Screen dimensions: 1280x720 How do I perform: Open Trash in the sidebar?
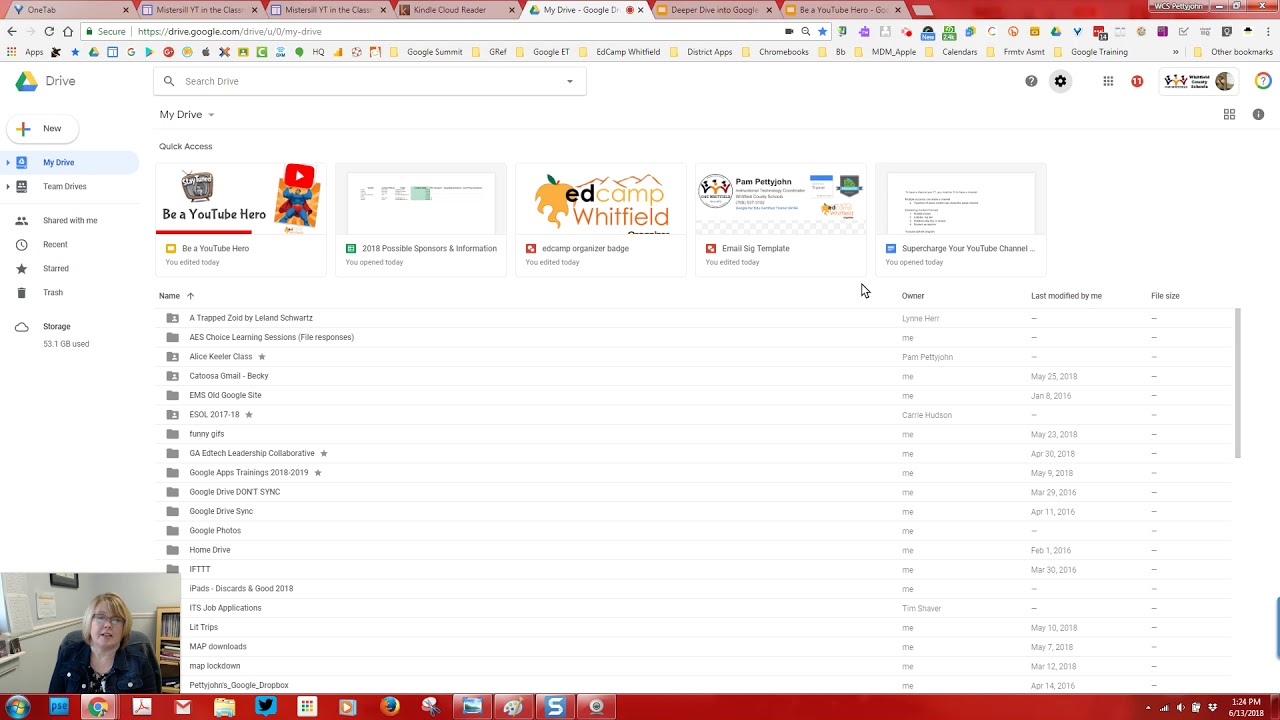(x=53, y=292)
